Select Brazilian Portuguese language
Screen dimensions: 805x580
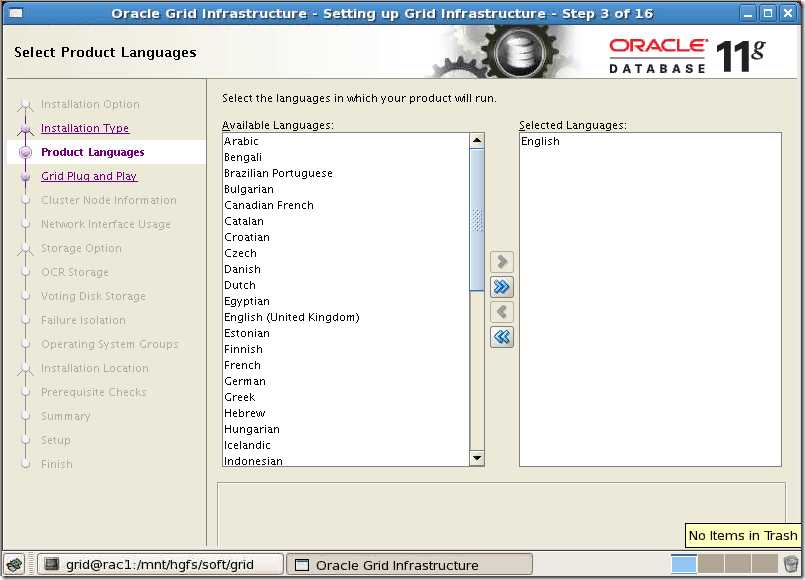click(346, 173)
